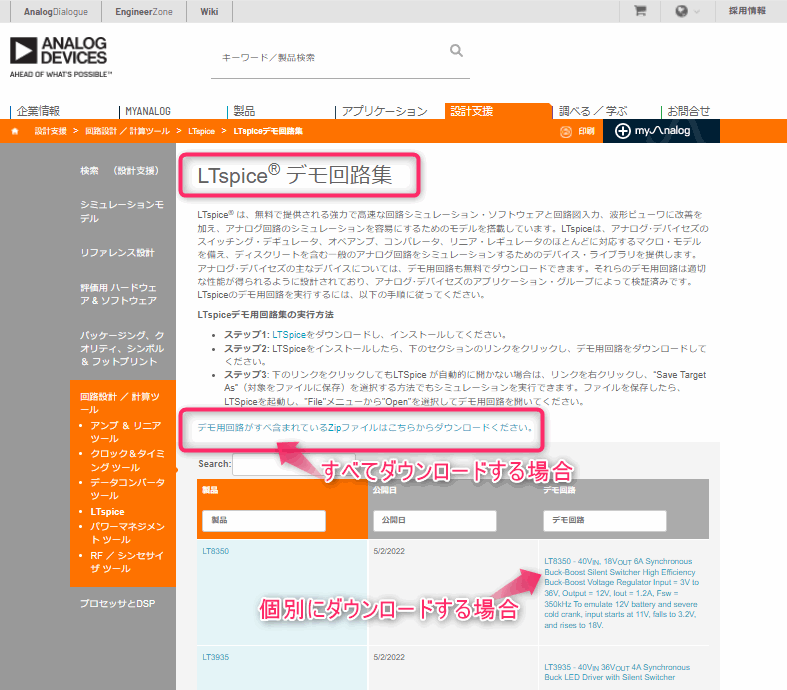Open the MYANALOG menu
The height and width of the screenshot is (690, 787).
tap(148, 111)
